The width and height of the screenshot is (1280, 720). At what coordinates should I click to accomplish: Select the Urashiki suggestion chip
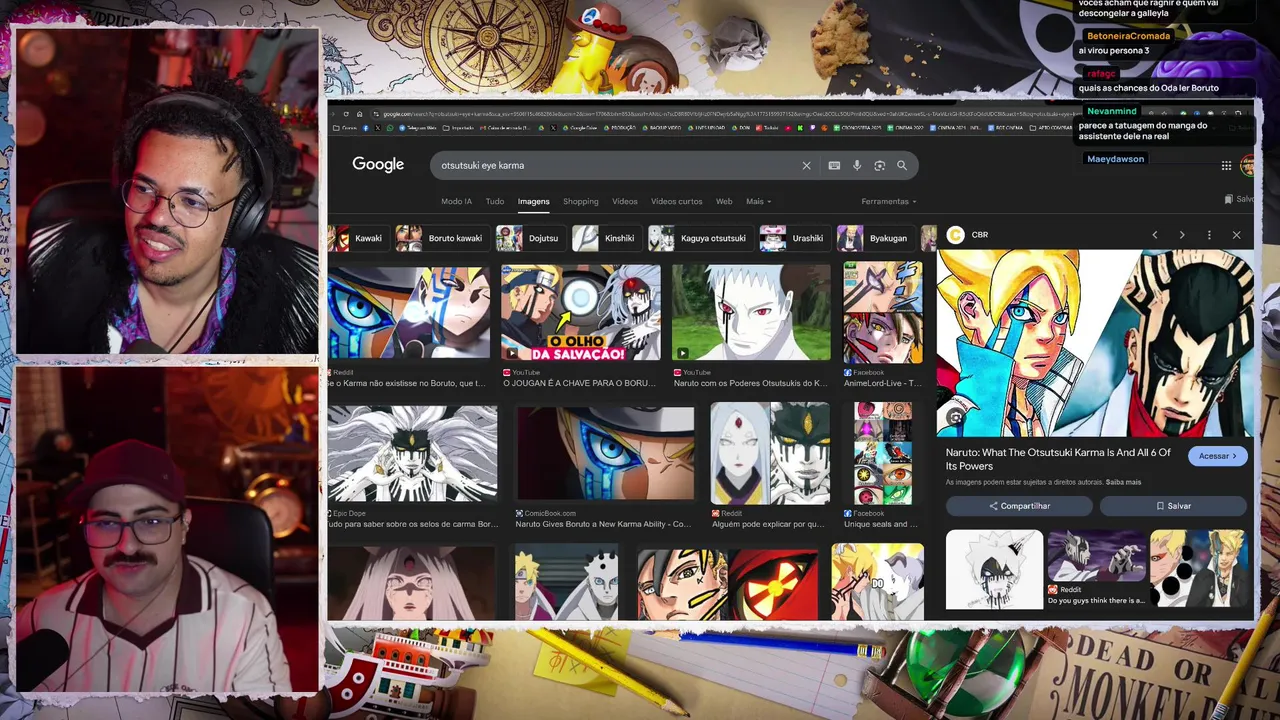tap(793, 238)
